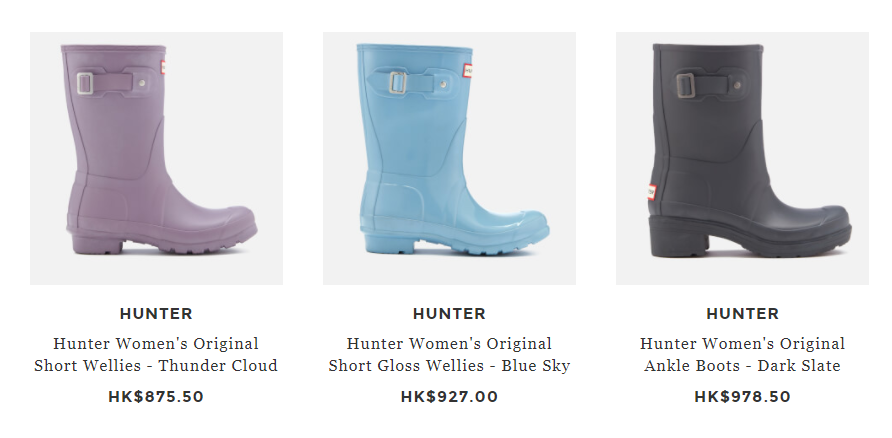Click the heel logo tag on dark slate boot
Screen dimensions: 892x438
pyautogui.click(x=651, y=192)
